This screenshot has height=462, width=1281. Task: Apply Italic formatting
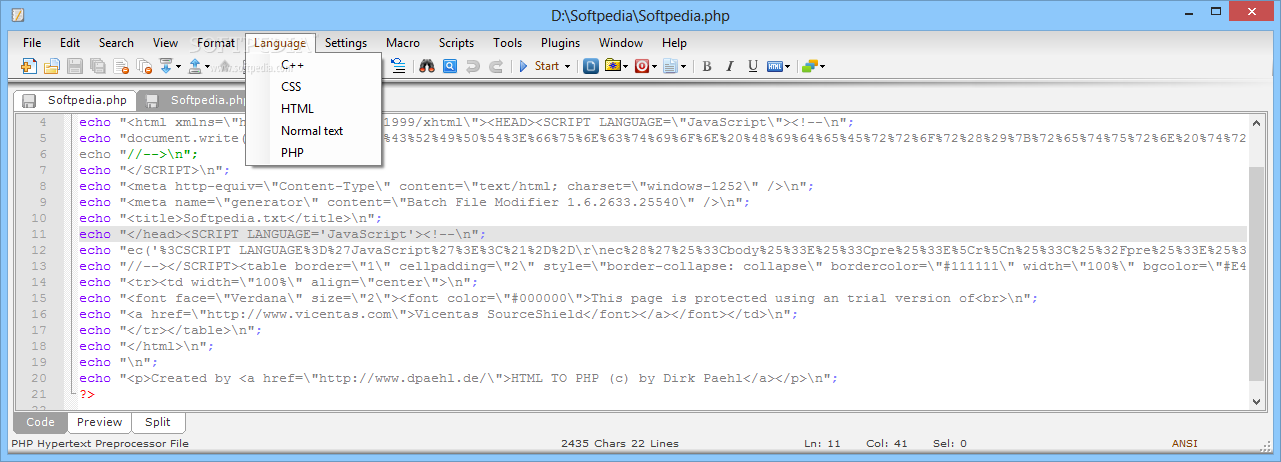pyautogui.click(x=730, y=67)
